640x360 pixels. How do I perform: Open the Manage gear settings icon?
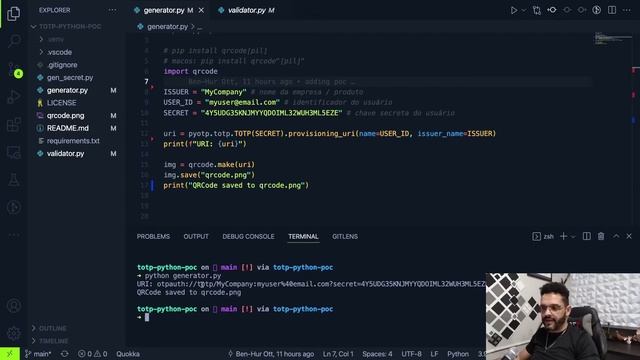click(x=13, y=333)
